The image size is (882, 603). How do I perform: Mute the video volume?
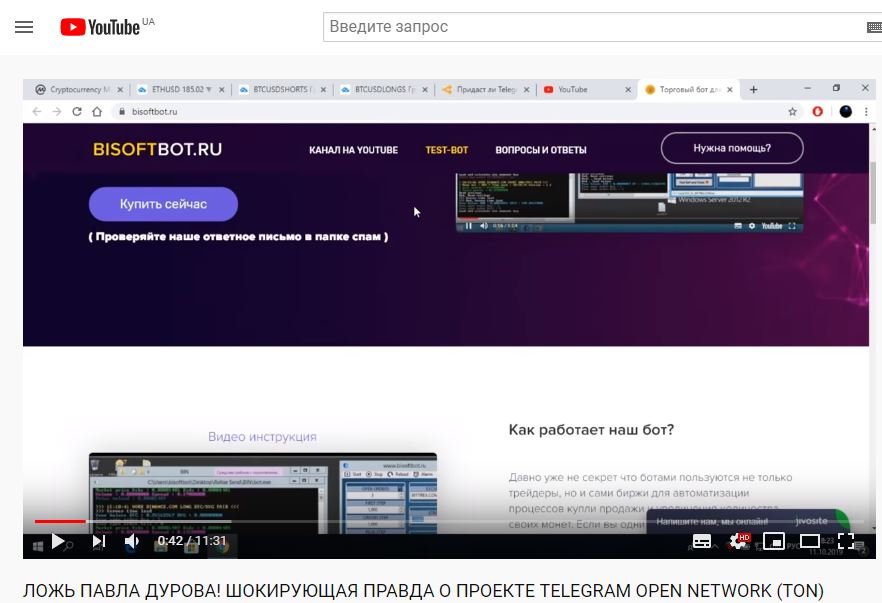(x=132, y=541)
